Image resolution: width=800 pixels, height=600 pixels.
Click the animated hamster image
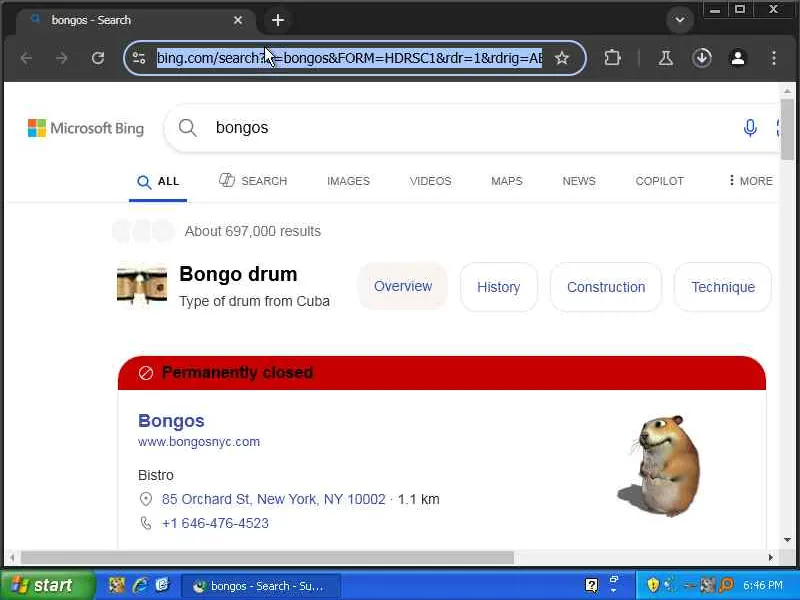coord(659,465)
